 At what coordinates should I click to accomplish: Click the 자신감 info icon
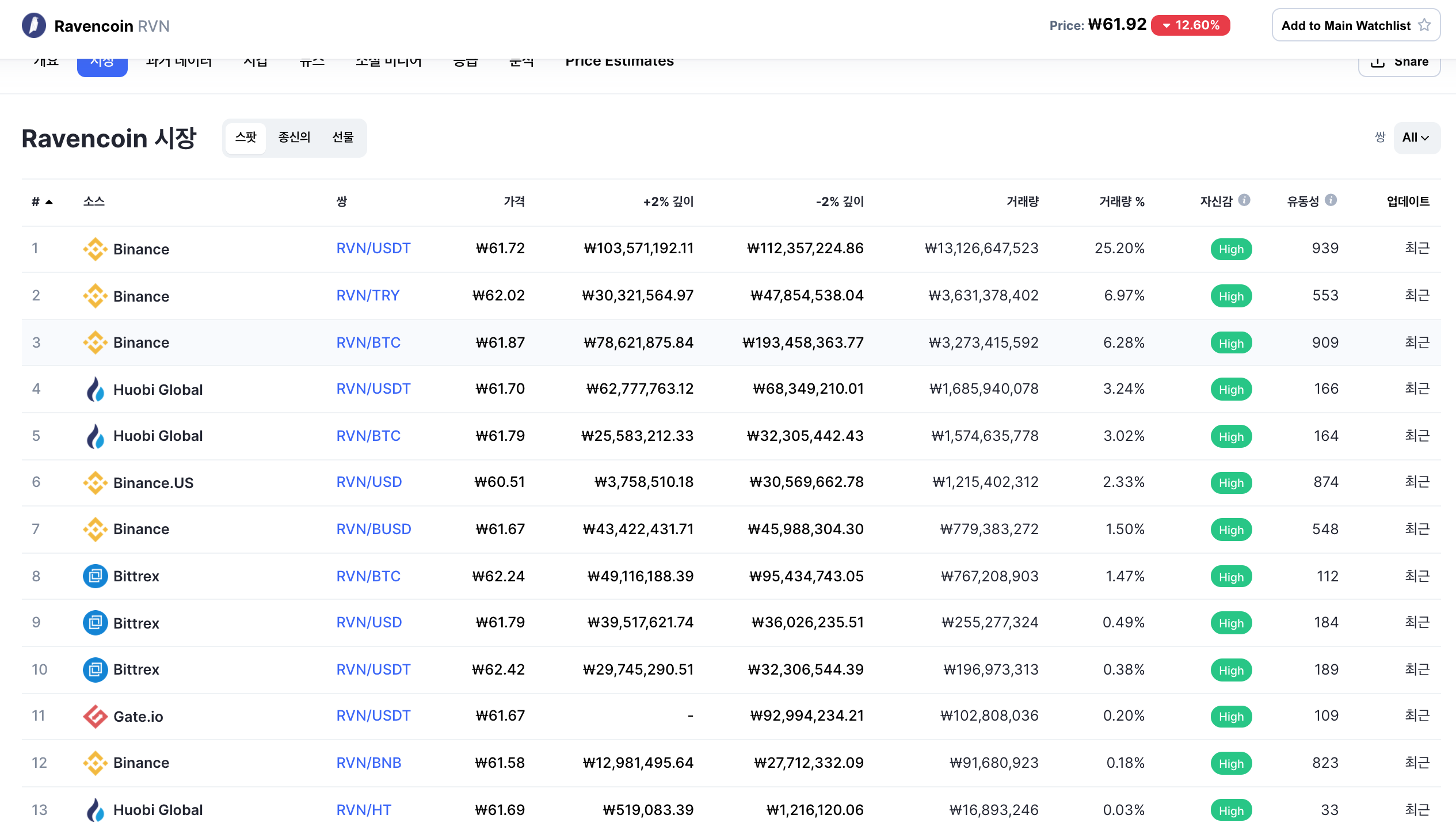pos(1244,200)
